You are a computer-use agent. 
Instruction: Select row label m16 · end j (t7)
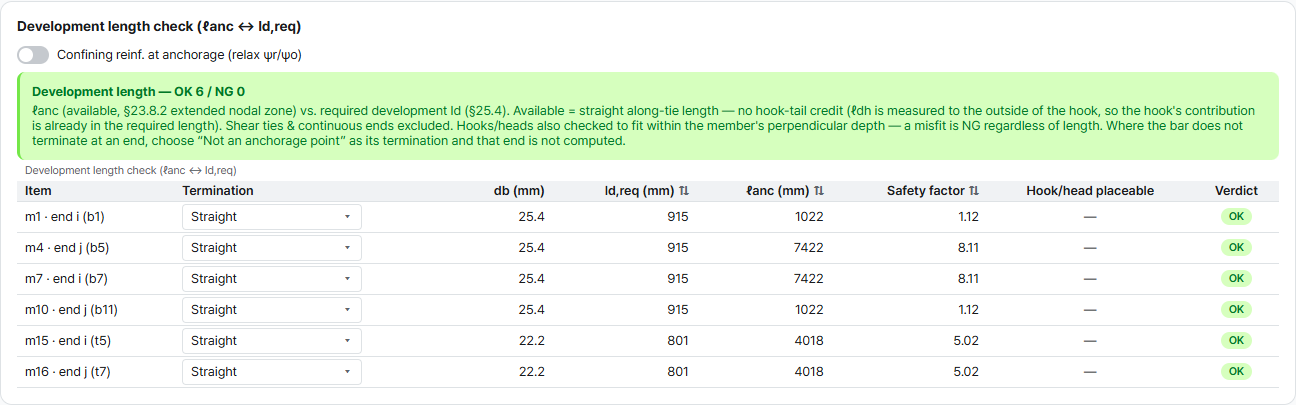coord(68,372)
